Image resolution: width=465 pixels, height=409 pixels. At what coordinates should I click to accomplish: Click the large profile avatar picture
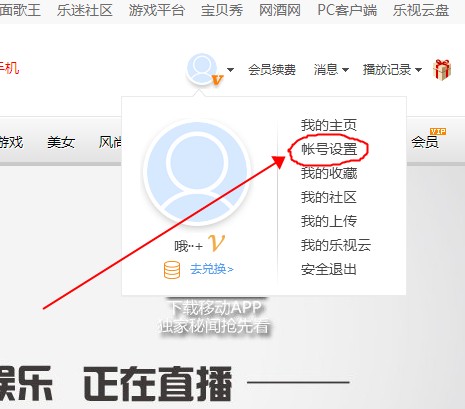pyautogui.click(x=197, y=171)
